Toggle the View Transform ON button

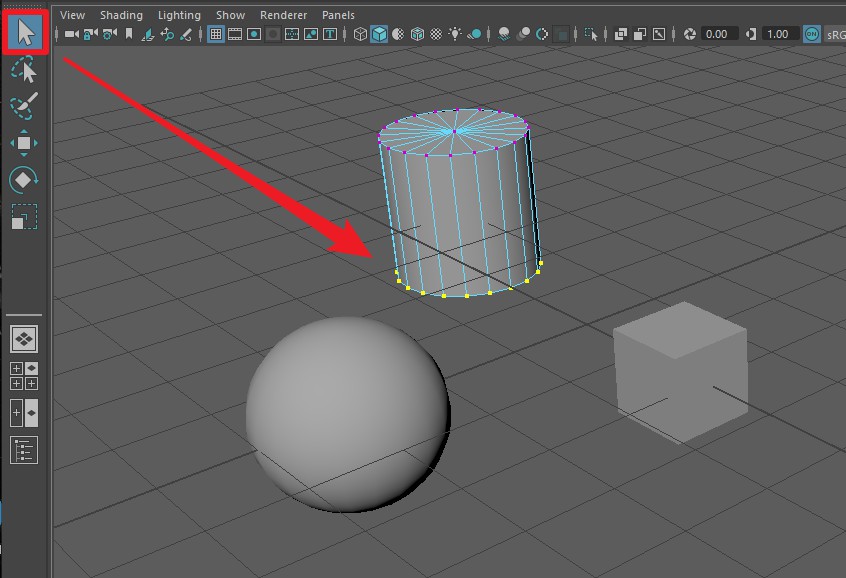point(811,34)
